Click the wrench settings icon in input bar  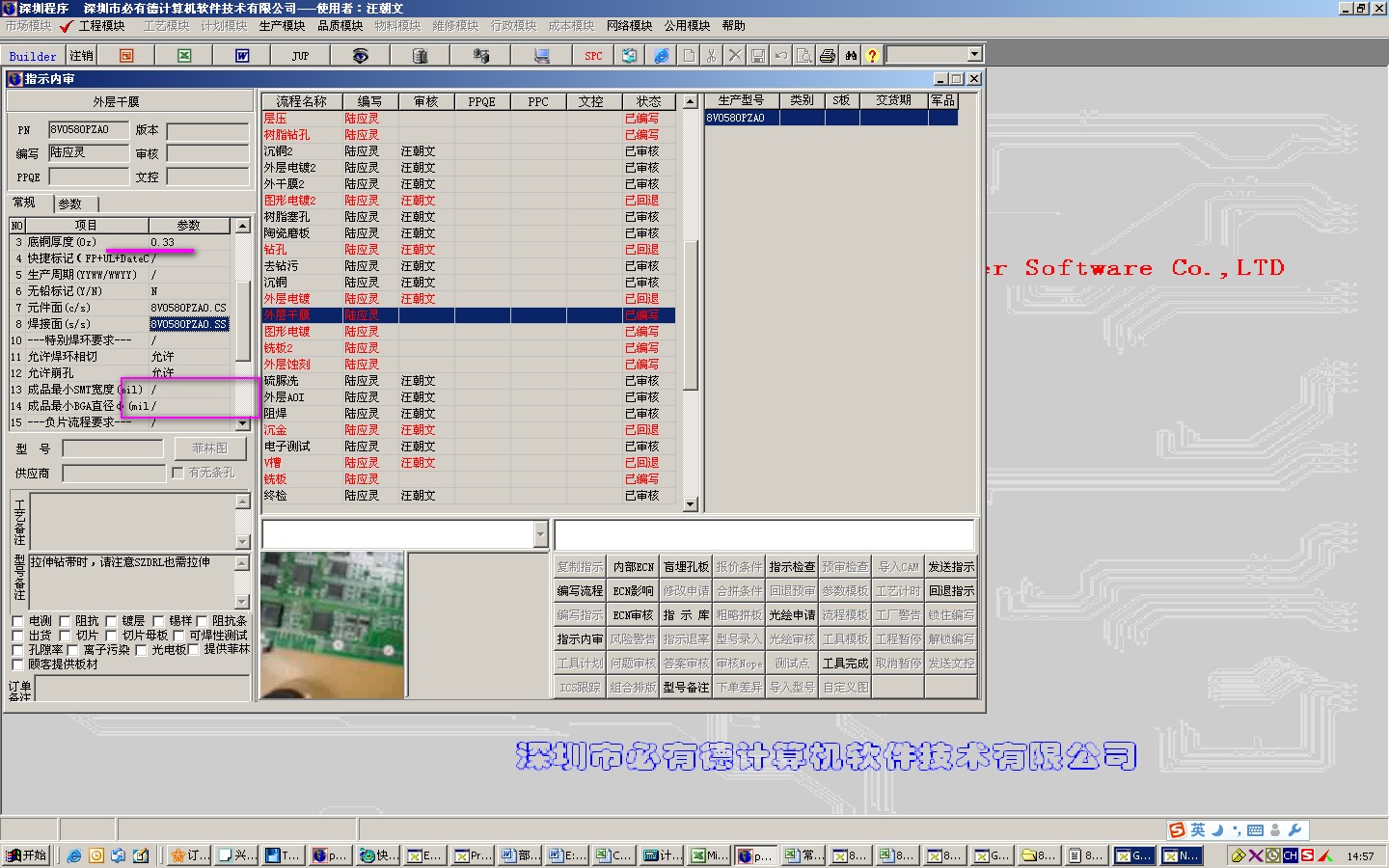pos(1294,830)
